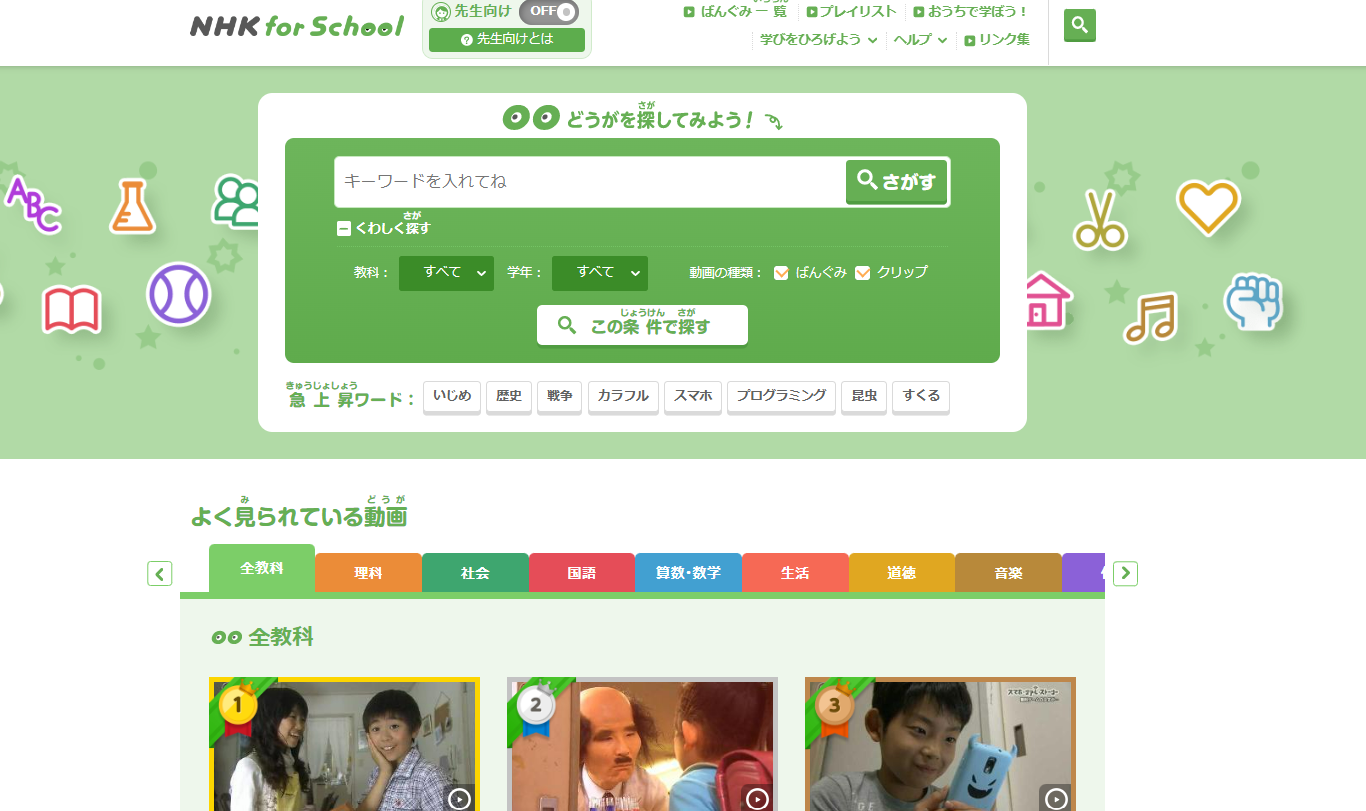Open the number 1 ranked video thumbnail
Image resolution: width=1366 pixels, height=811 pixels.
[x=344, y=745]
